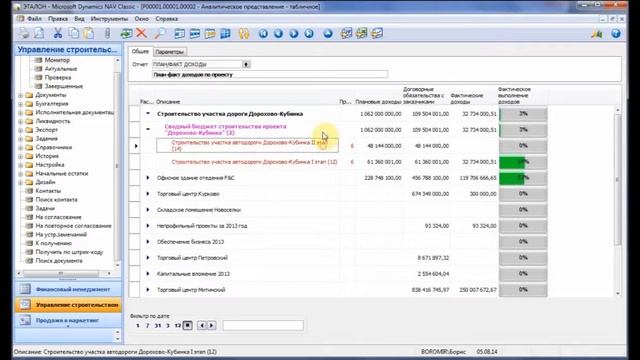
Task: Open the Инструменты menu
Action: pyautogui.click(x=109, y=19)
